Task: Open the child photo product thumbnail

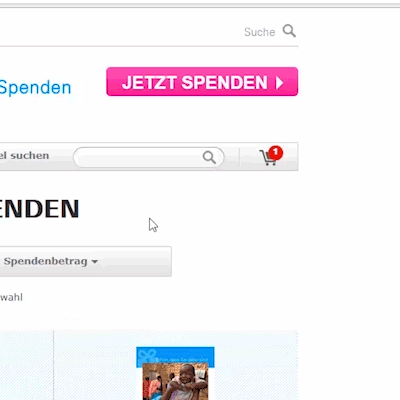Action: coord(175,373)
